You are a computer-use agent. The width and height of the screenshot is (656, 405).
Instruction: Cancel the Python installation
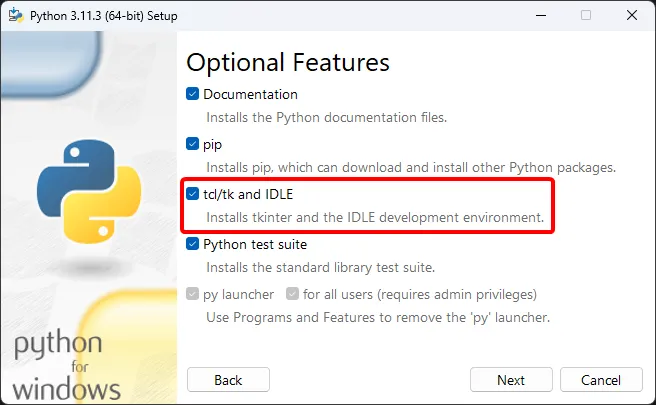click(x=601, y=380)
